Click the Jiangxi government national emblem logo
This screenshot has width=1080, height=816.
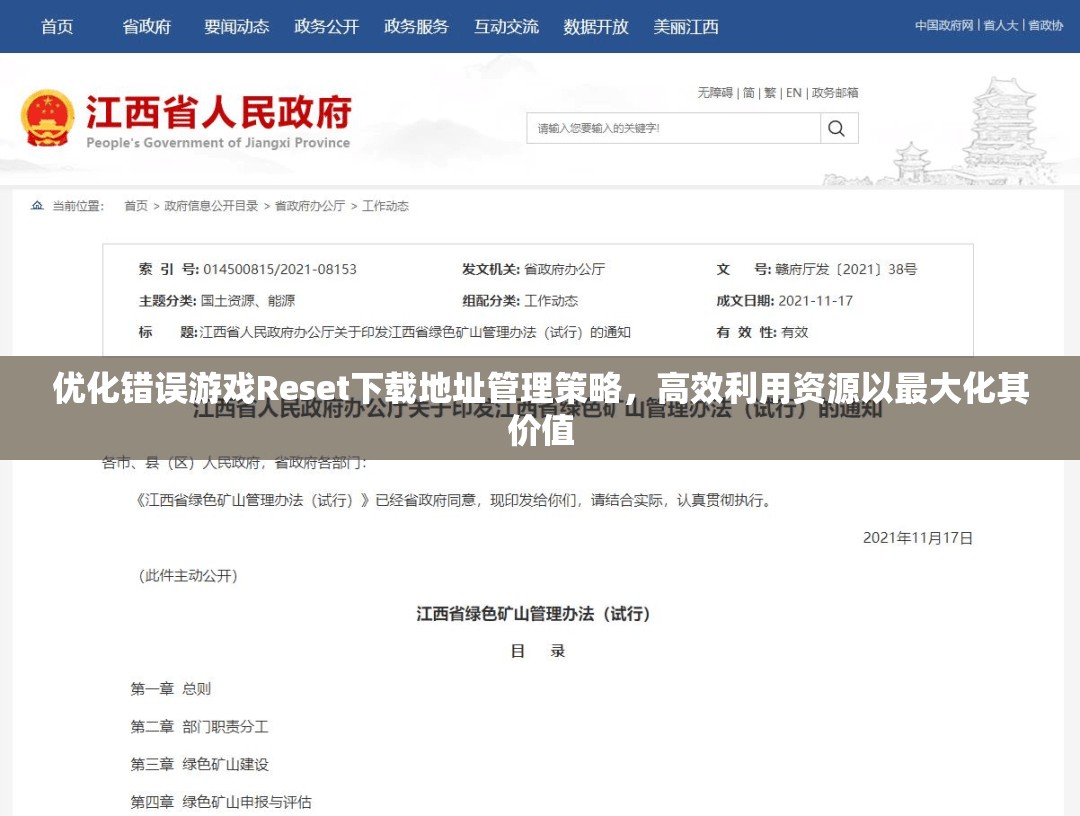(47, 118)
